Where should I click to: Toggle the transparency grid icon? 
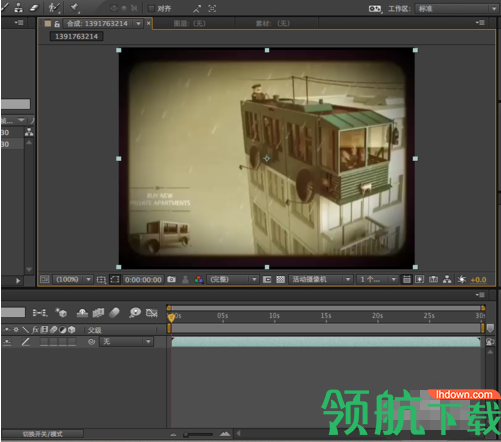pyautogui.click(x=280, y=279)
